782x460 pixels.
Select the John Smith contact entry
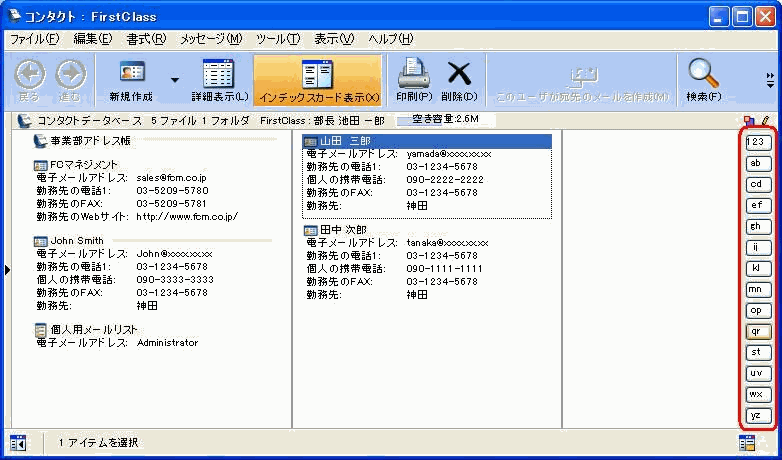pos(76,240)
